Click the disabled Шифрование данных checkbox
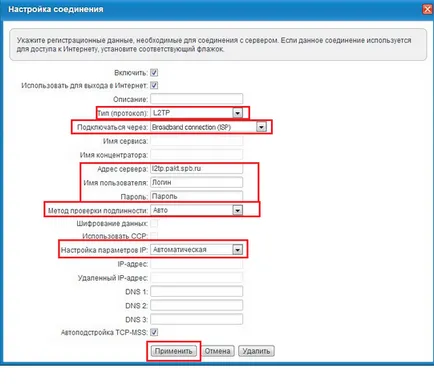This screenshot has width=434, height=385. [x=154, y=223]
